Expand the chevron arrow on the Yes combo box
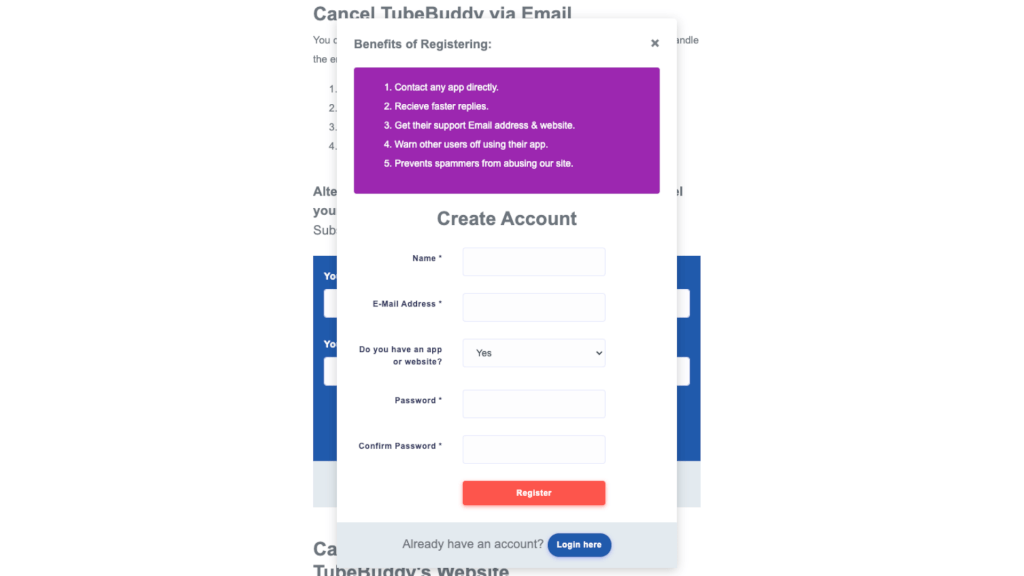Image resolution: width=1024 pixels, height=576 pixels. tap(598, 353)
